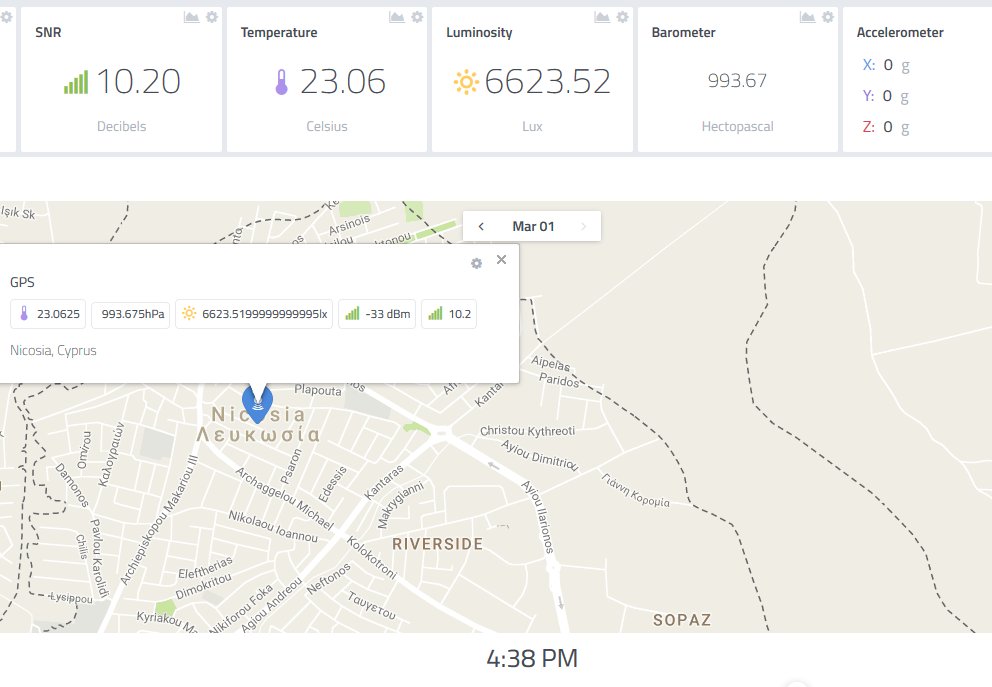Click the Accelerometer Z value
This screenshot has height=687, width=992.
888,127
